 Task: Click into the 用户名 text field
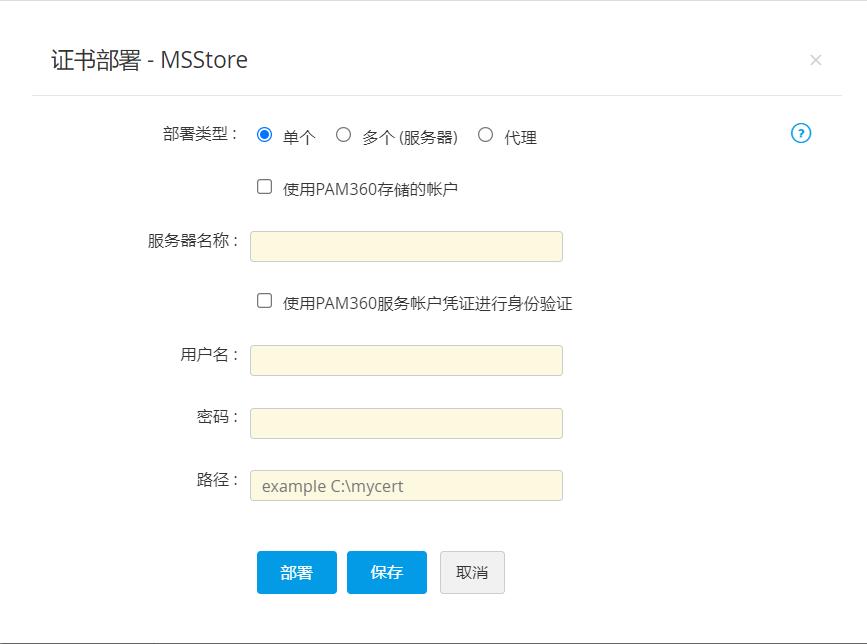[x=406, y=360]
